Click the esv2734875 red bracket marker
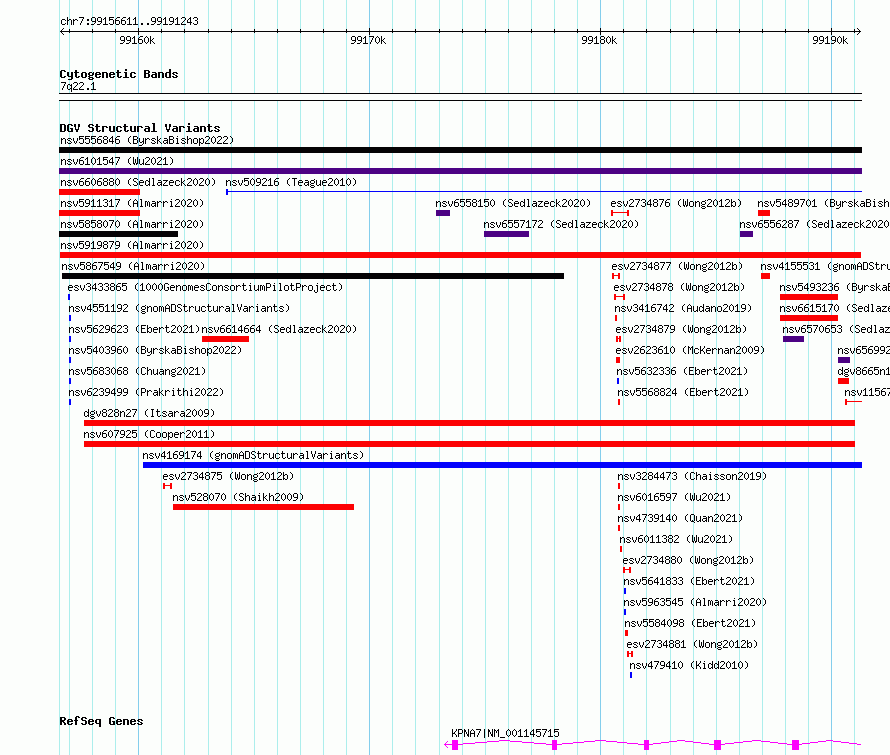Image resolution: width=890 pixels, height=755 pixels. pyautogui.click(x=167, y=486)
